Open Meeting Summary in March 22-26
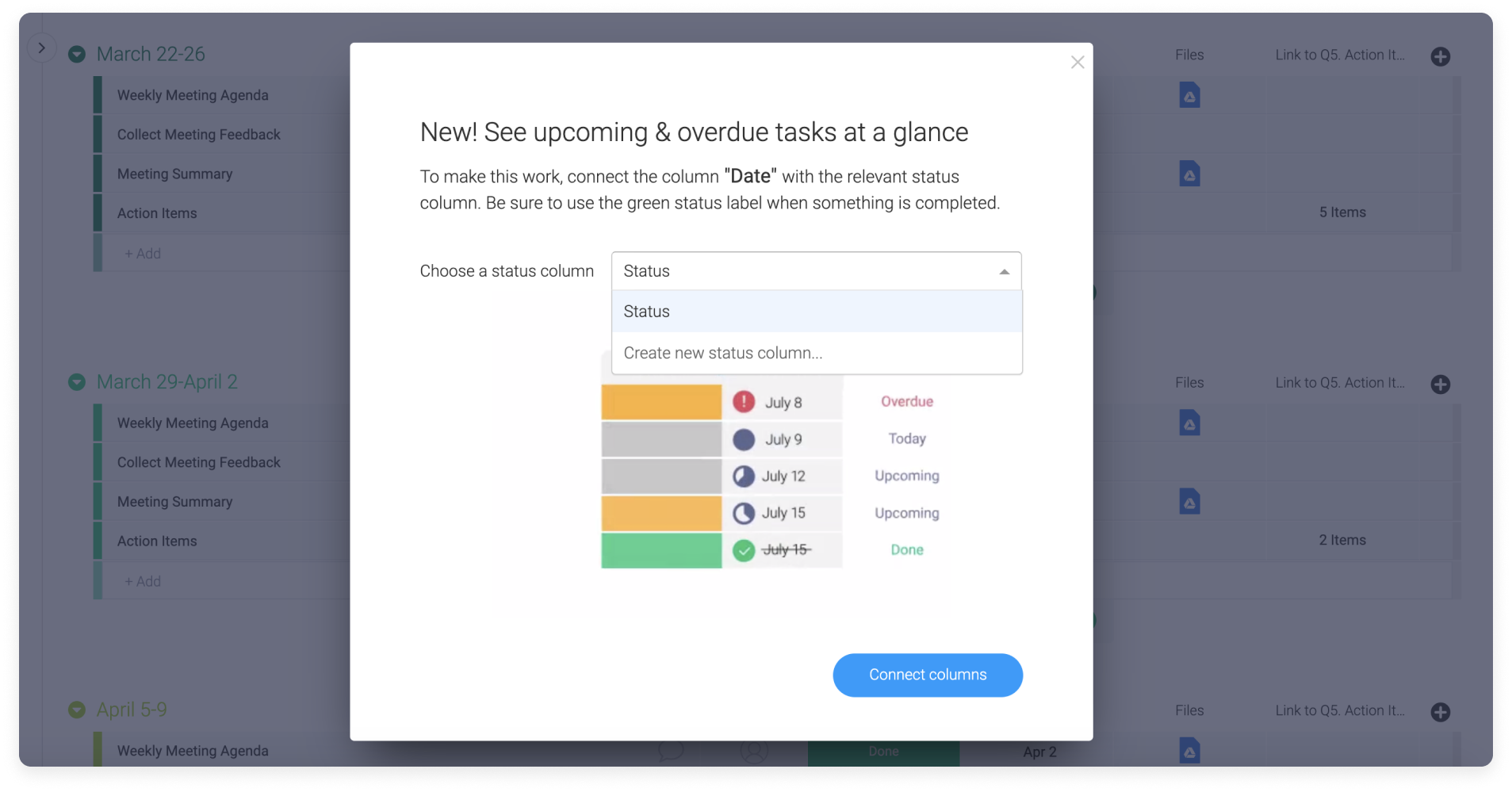 [175, 174]
